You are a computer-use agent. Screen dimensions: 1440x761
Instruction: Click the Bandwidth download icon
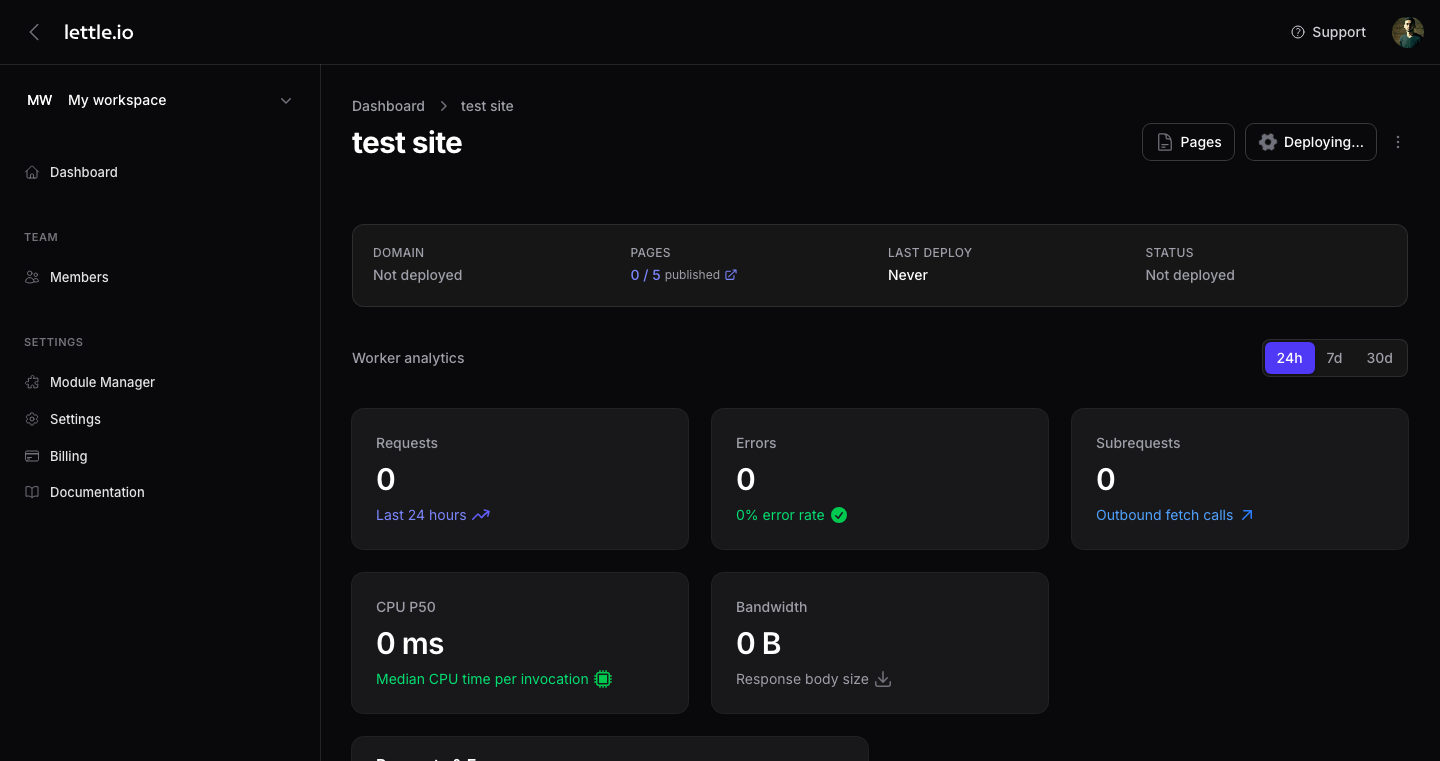pyautogui.click(x=883, y=679)
